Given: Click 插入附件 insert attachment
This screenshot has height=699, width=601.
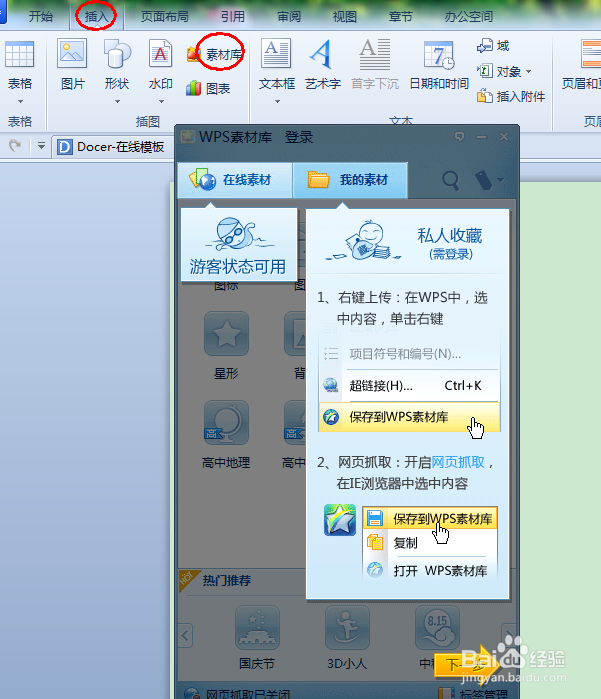Looking at the screenshot, I should [511, 96].
